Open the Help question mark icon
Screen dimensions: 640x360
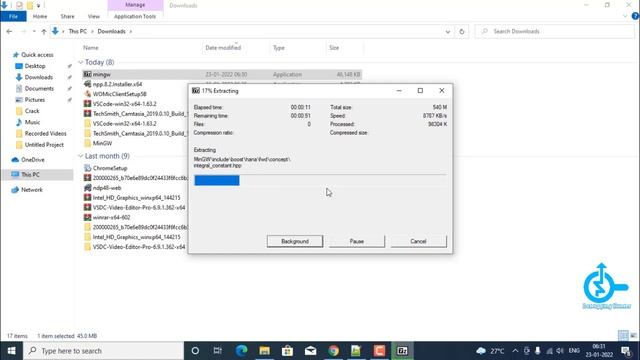tap(635, 16)
